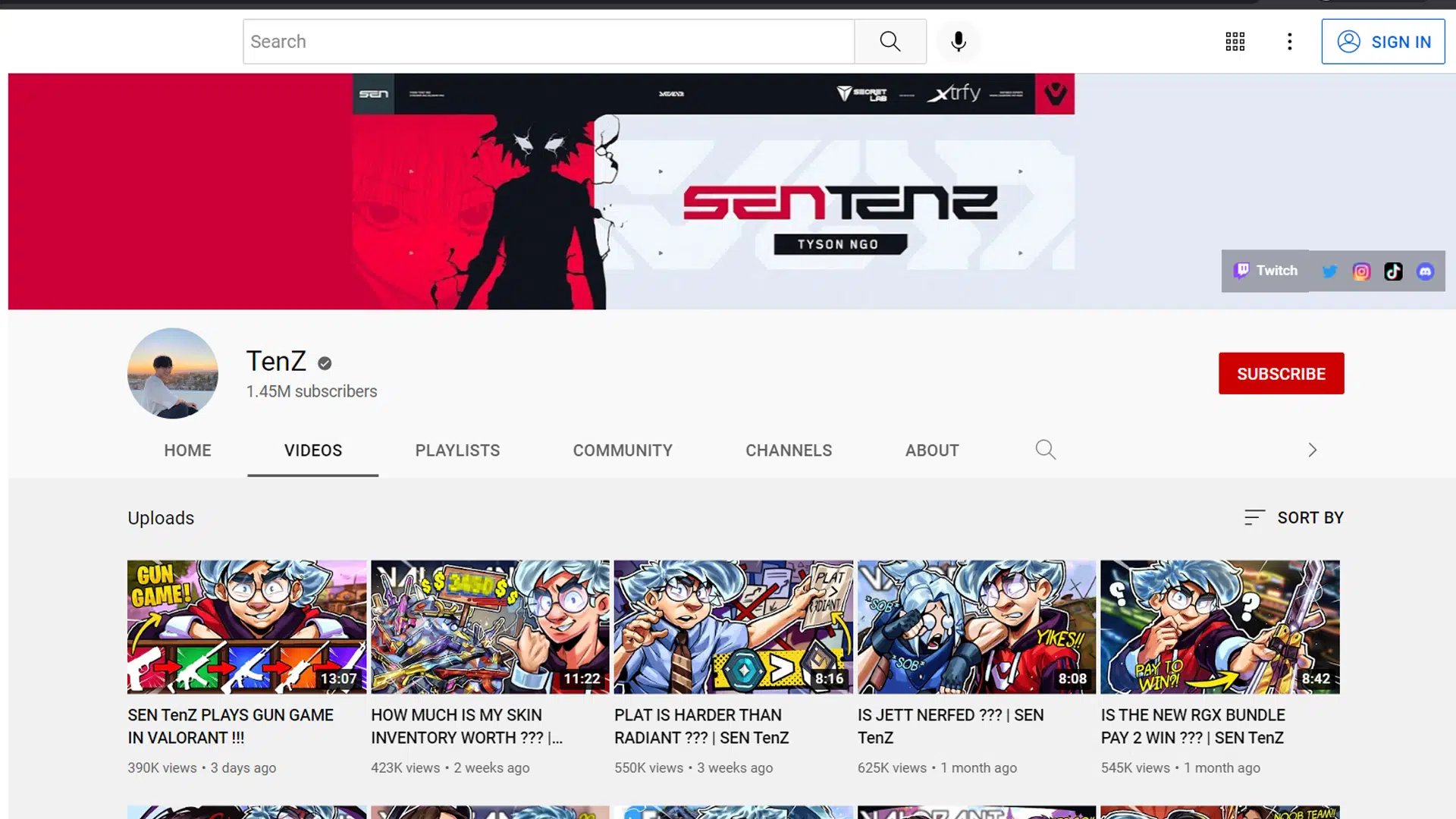
Task: Open the YouTube apps grid
Action: pyautogui.click(x=1235, y=42)
